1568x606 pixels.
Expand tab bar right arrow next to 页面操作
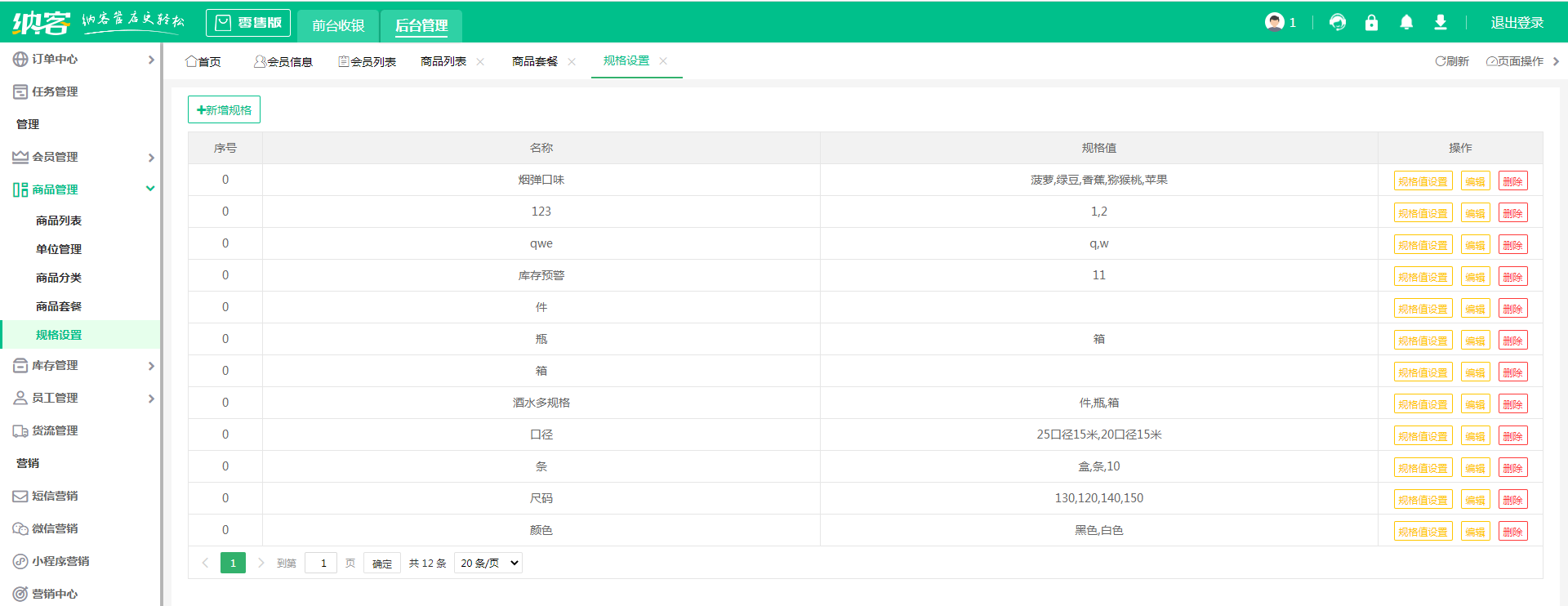tap(1556, 61)
